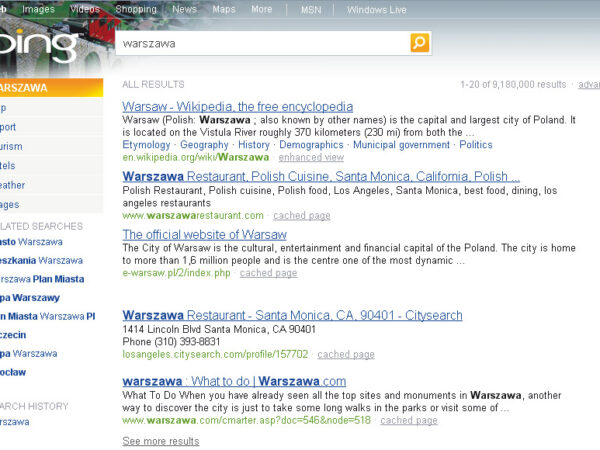The width and height of the screenshot is (600, 450).
Task: Open Warszawa Restaurant Citysearch result
Action: [292, 315]
